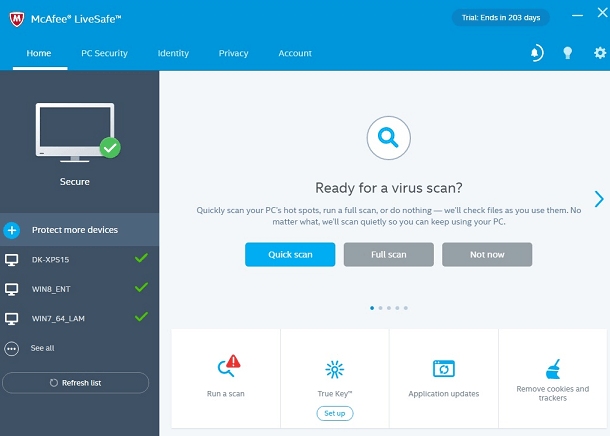
Task: Select the WIN8_ENT device name
Action: point(51,289)
